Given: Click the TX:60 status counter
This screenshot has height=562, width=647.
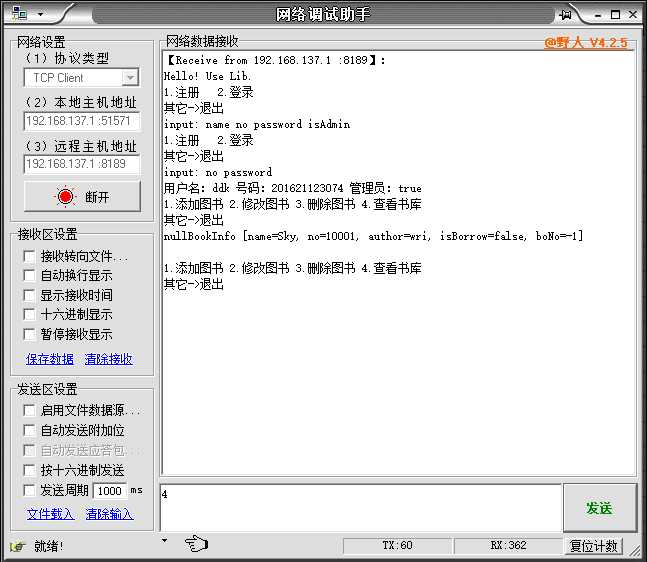Looking at the screenshot, I should tap(397, 545).
